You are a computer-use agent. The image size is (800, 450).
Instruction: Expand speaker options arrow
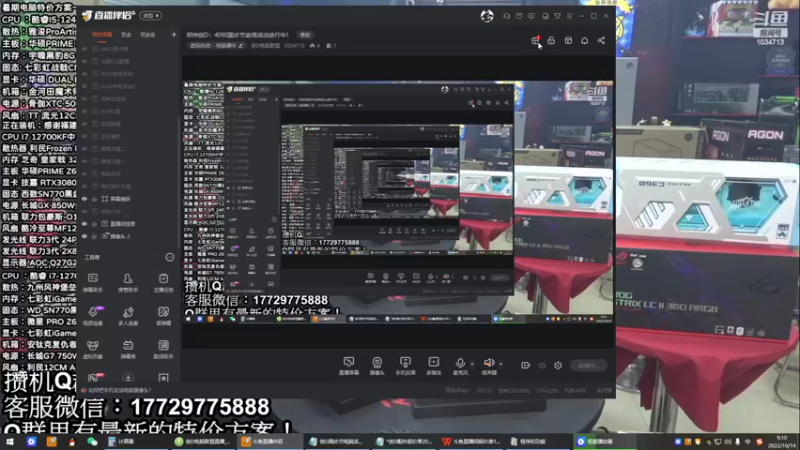501,363
